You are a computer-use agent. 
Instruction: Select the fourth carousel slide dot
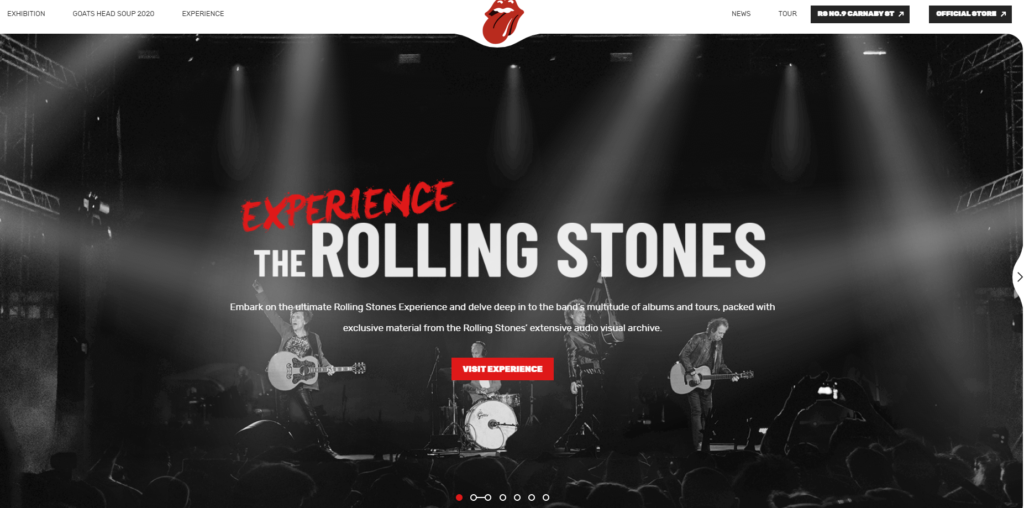click(502, 498)
